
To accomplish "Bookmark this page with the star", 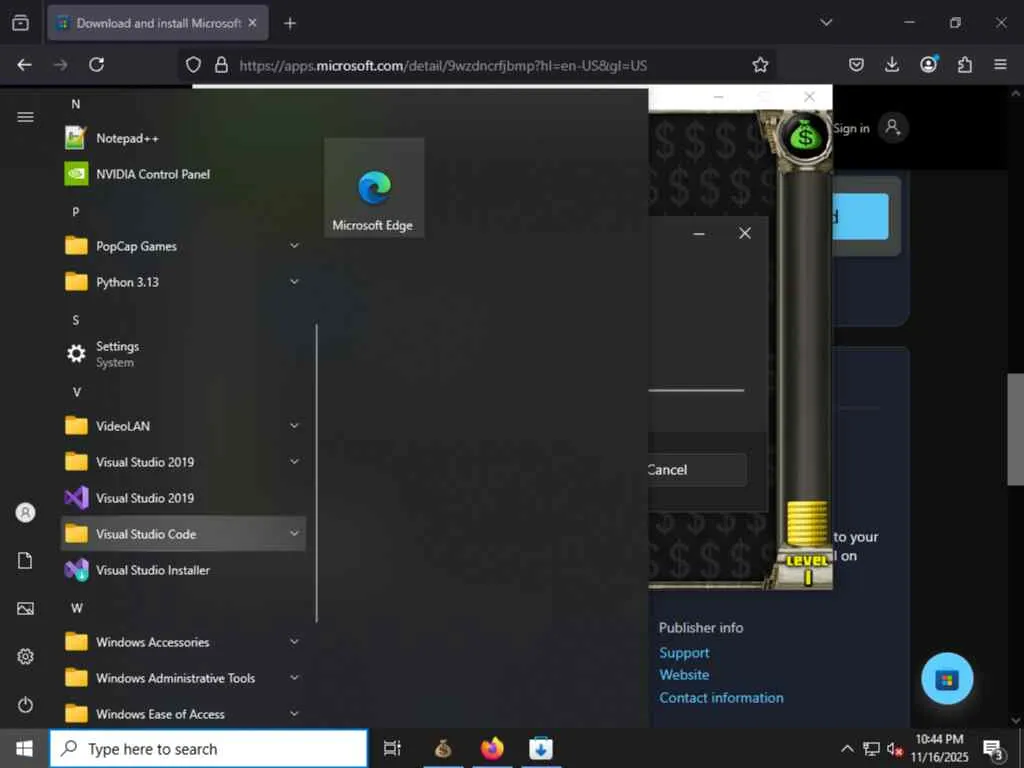I will pyautogui.click(x=760, y=65).
